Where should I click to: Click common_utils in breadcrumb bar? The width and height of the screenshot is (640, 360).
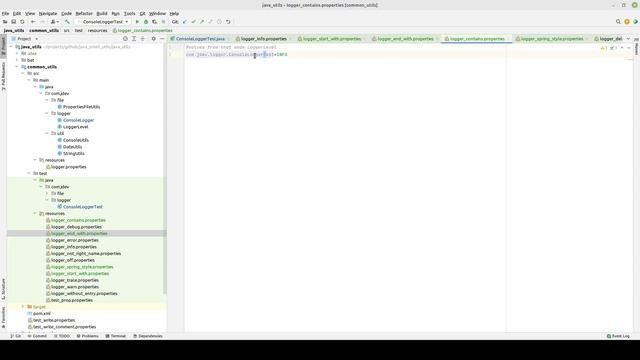[x=44, y=31]
